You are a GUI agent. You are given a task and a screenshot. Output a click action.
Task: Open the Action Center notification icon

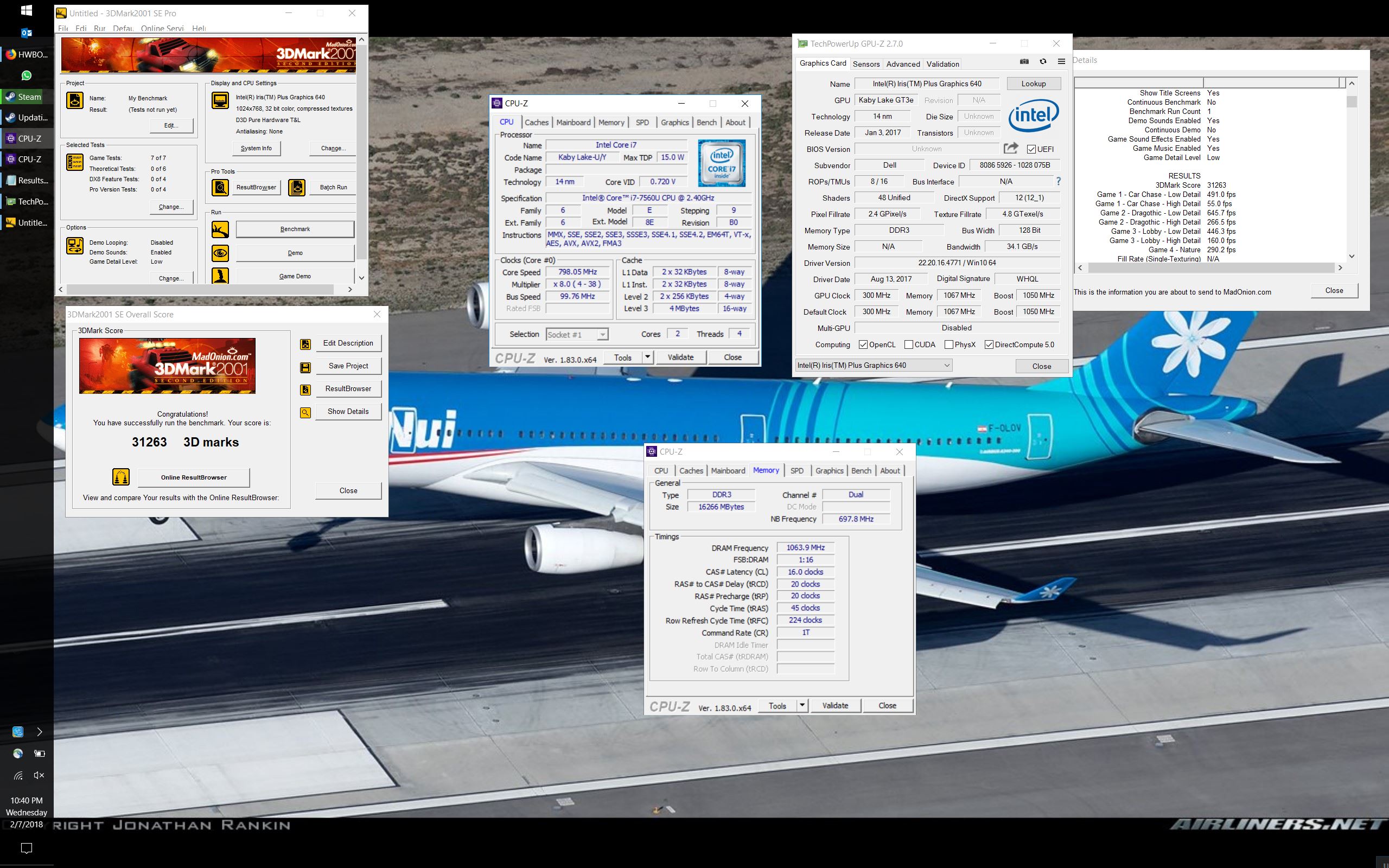point(27,848)
